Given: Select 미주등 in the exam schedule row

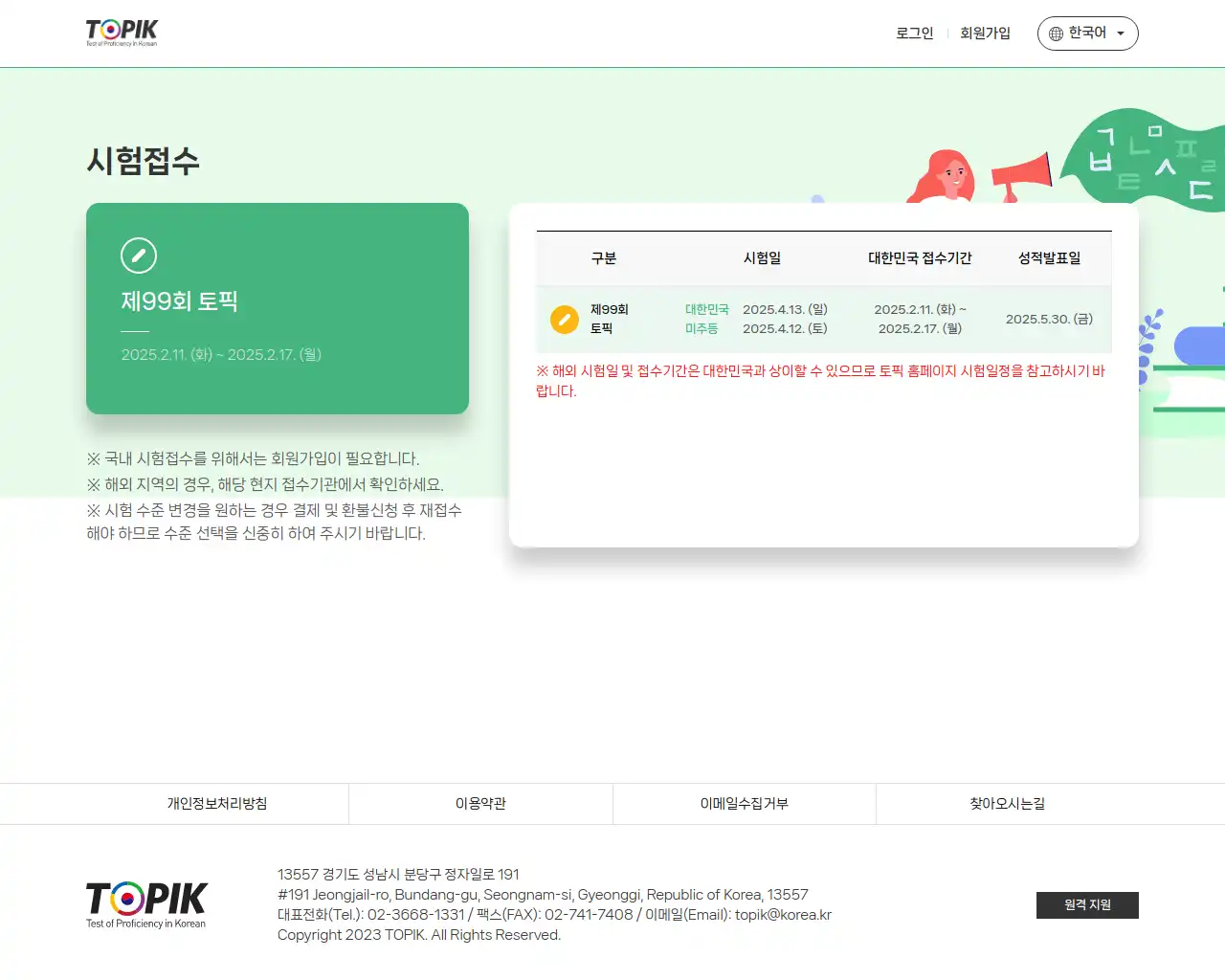Looking at the screenshot, I should point(703,329).
